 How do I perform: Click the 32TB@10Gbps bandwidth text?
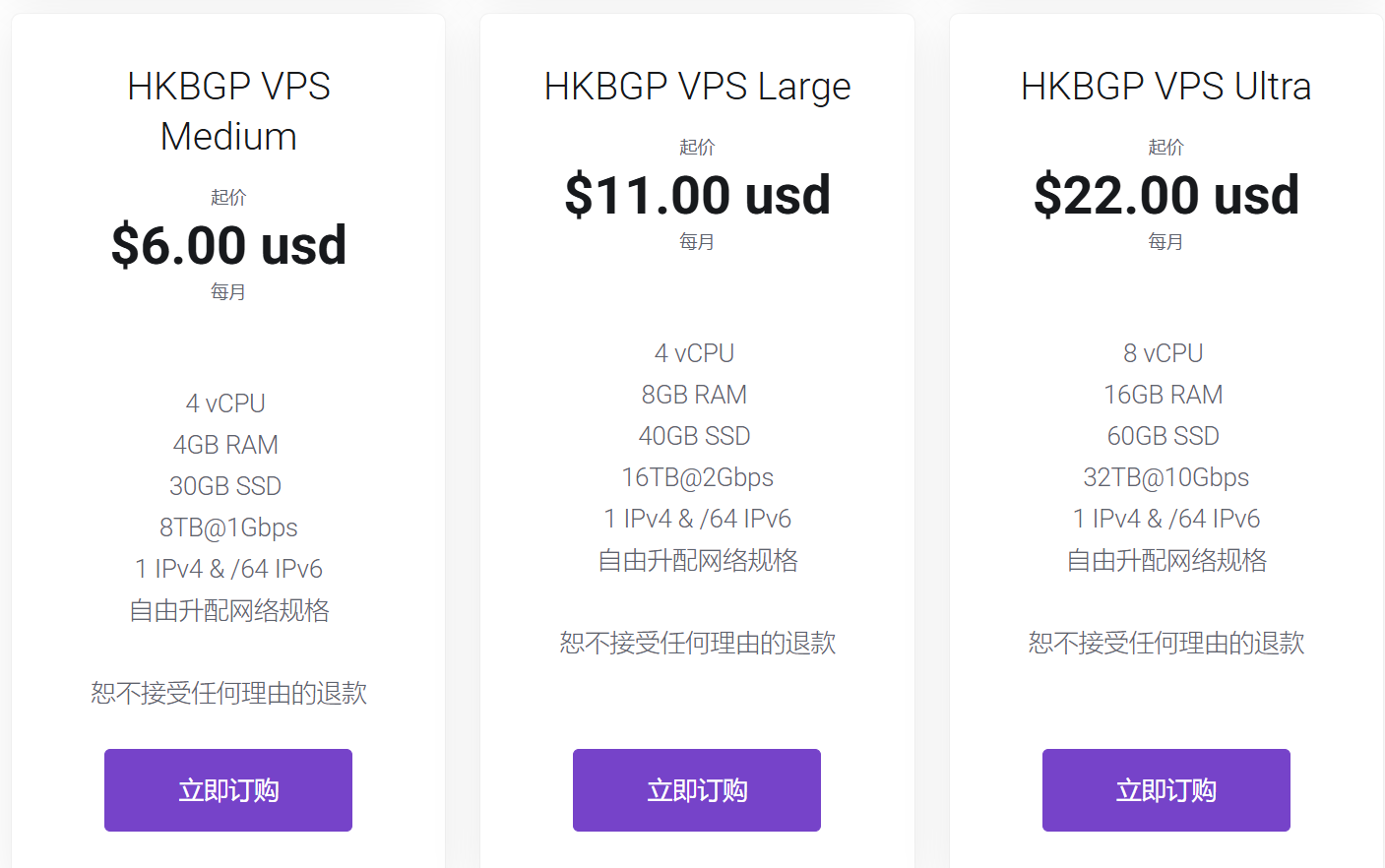(1166, 477)
